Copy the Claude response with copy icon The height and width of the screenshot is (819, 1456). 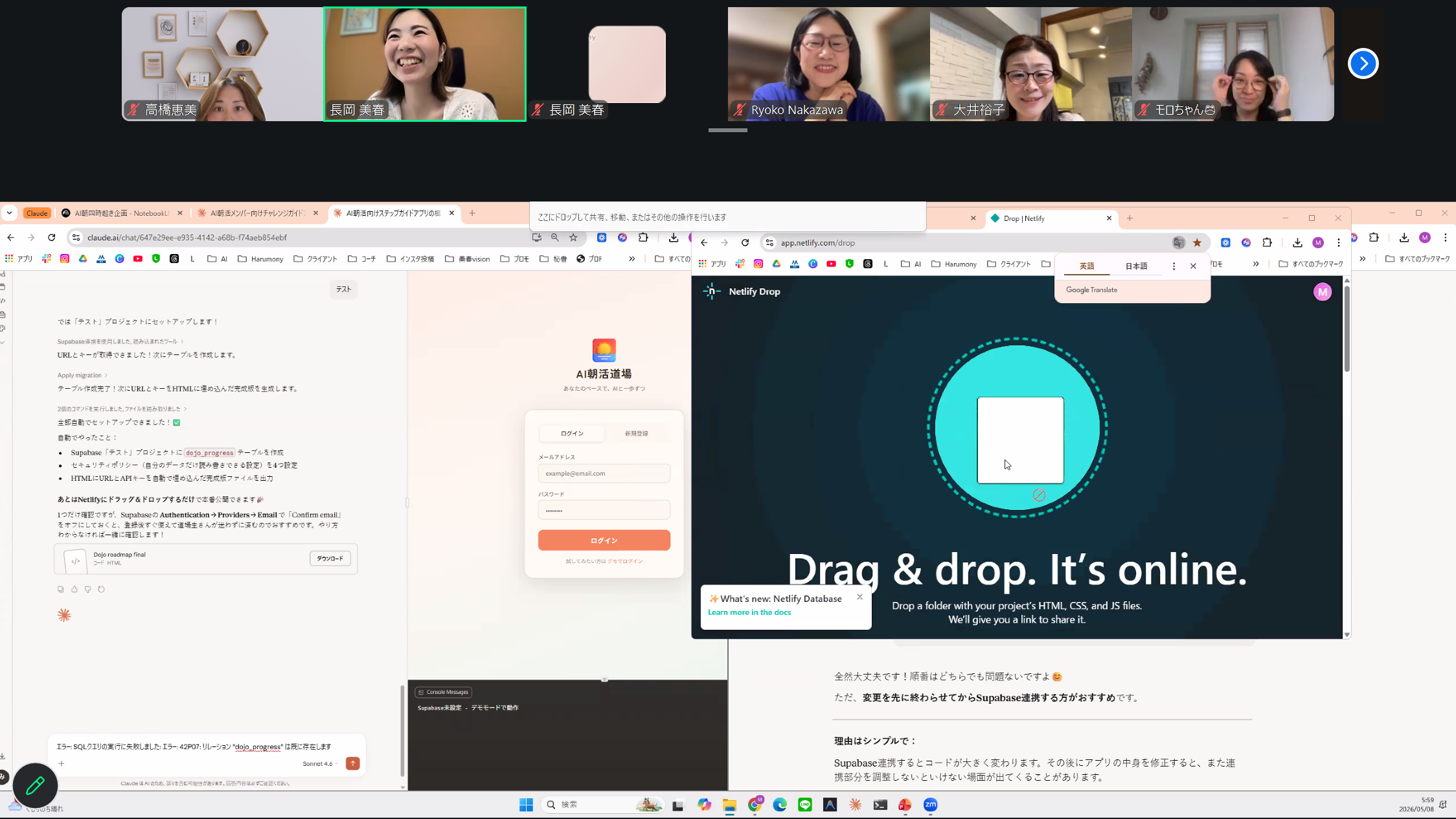click(x=61, y=589)
